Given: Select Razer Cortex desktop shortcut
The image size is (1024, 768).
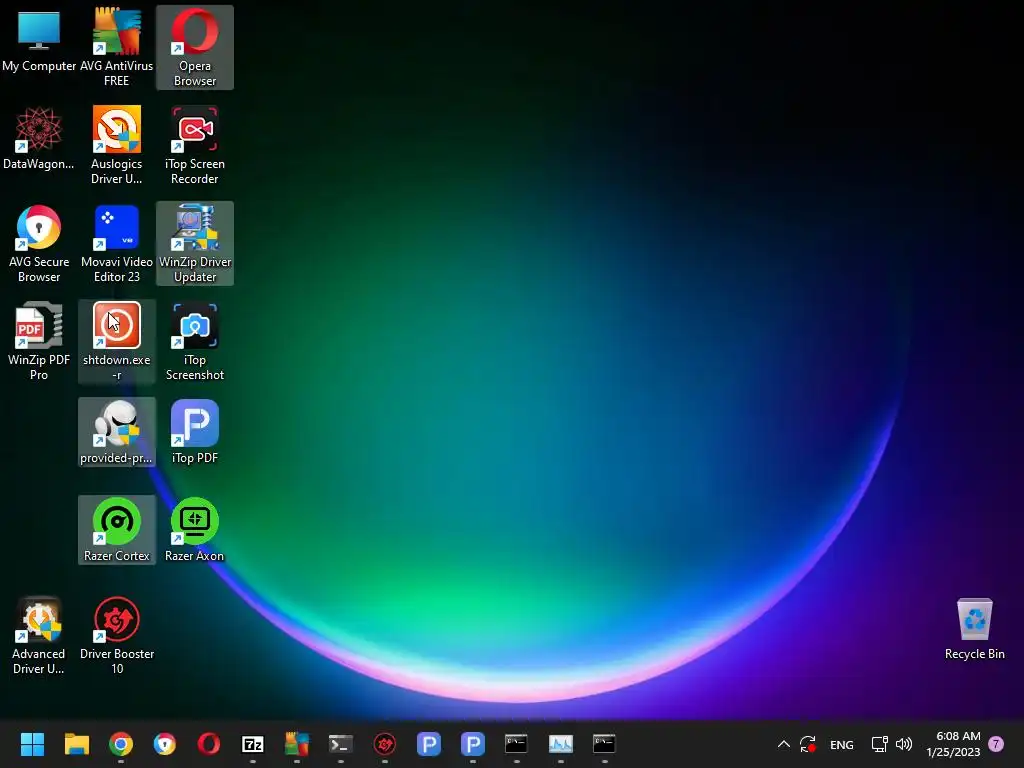Looking at the screenshot, I should (x=116, y=530).
